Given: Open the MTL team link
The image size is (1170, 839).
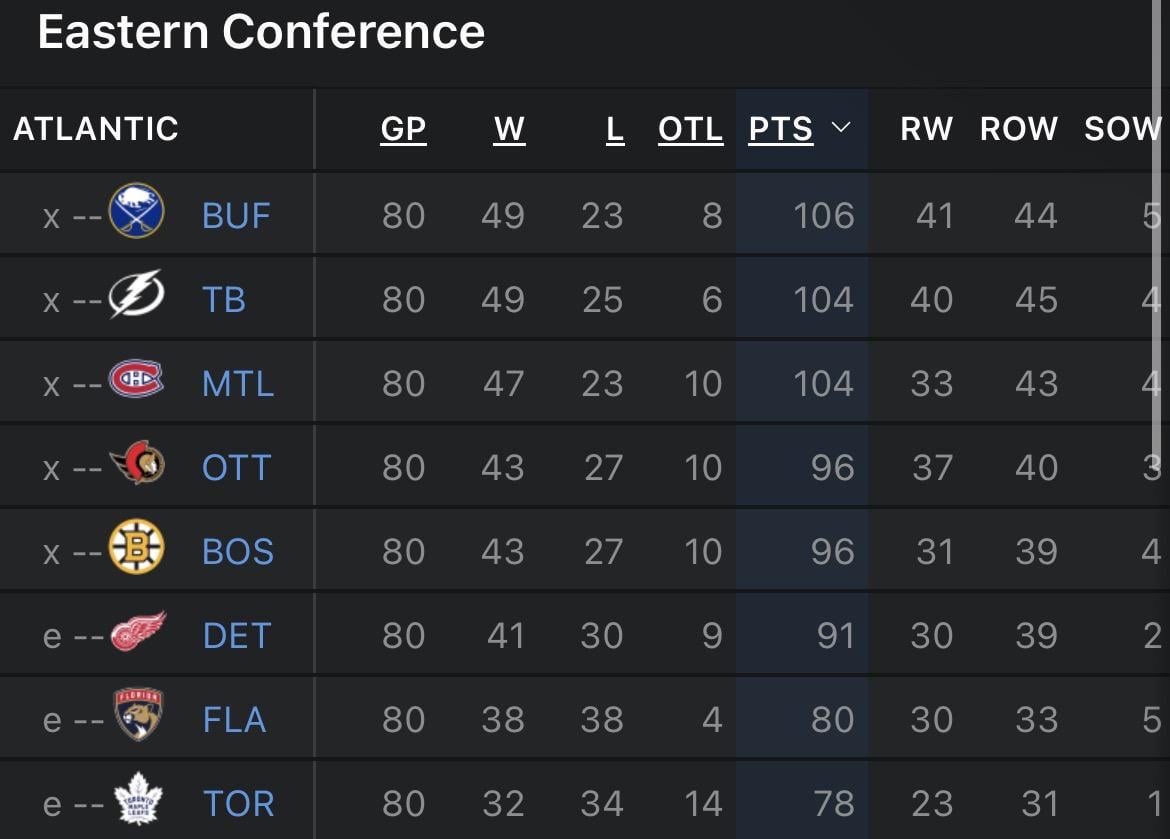Looking at the screenshot, I should point(238,383).
